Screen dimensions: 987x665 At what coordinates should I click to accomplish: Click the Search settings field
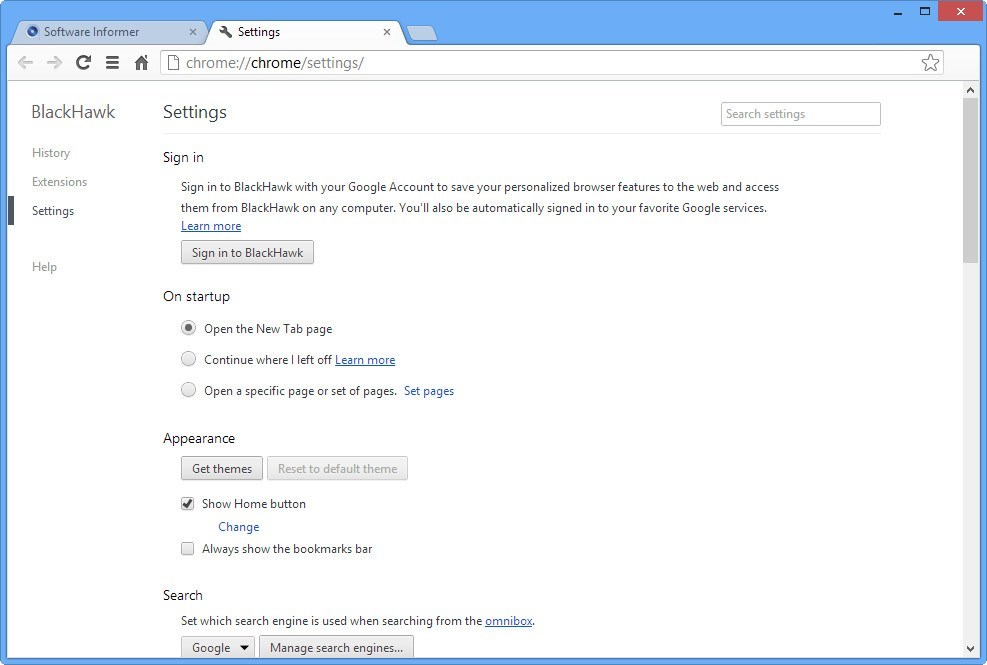point(800,114)
